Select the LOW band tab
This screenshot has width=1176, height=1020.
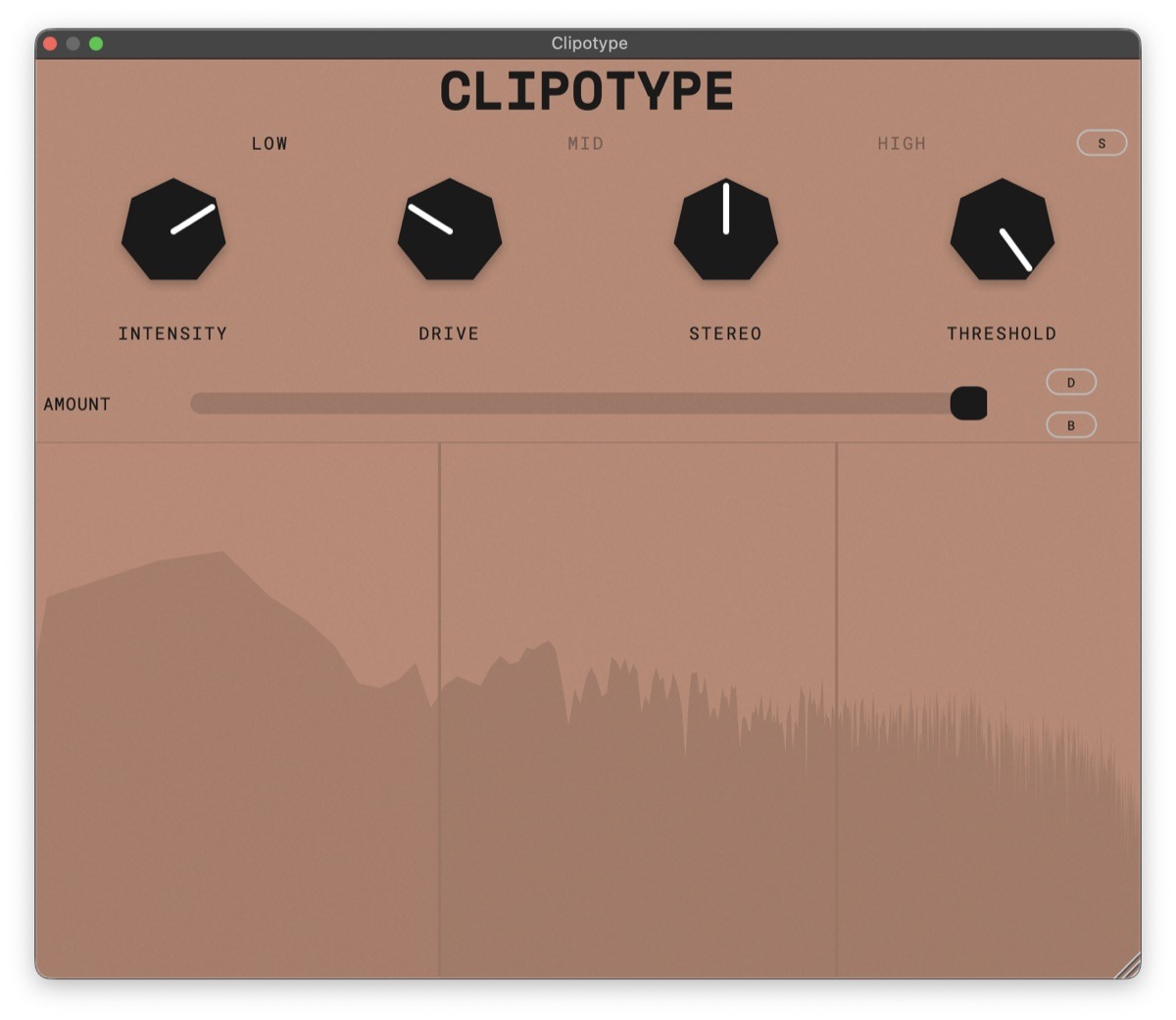269,143
